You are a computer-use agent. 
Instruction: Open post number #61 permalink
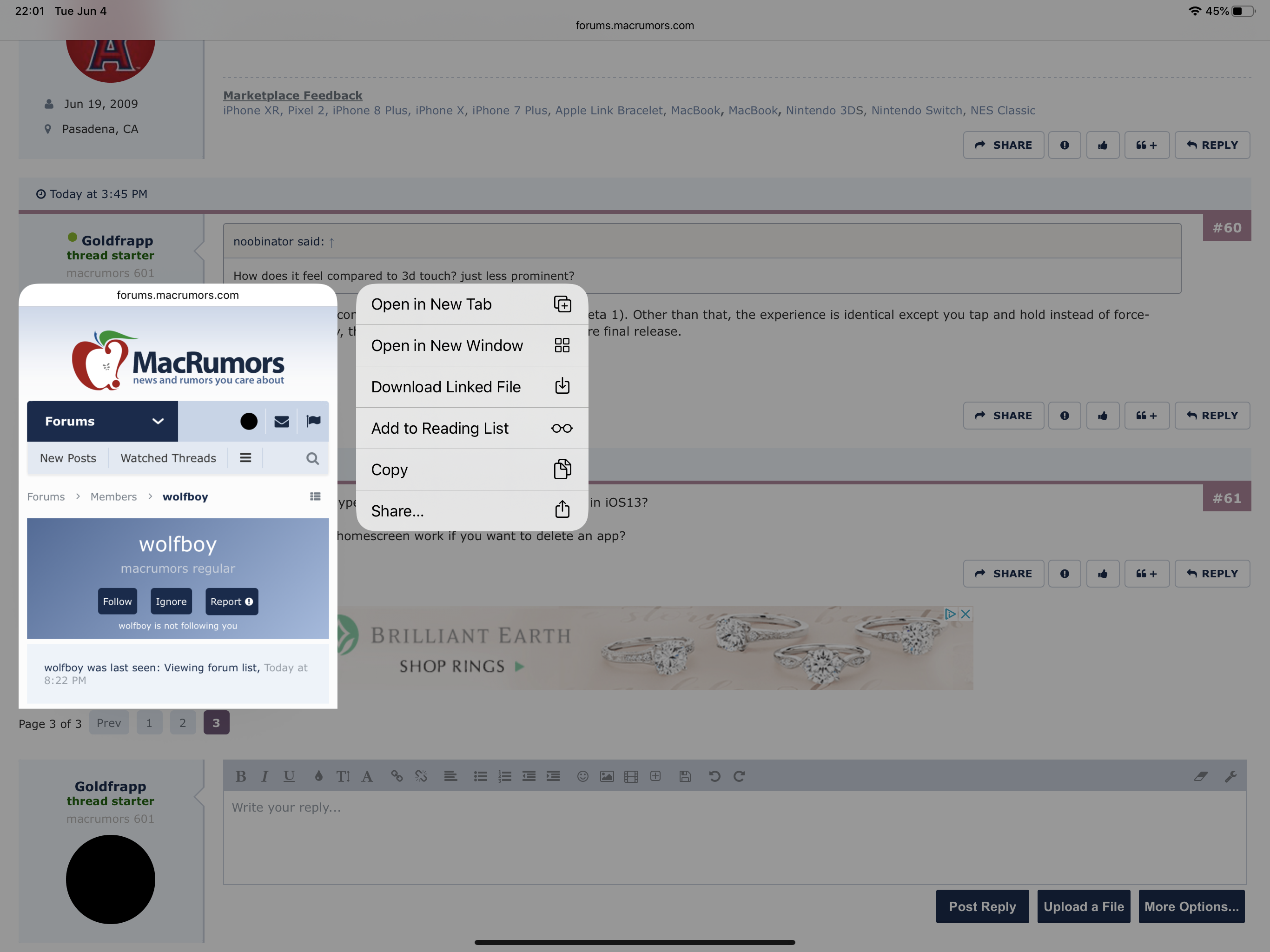point(1227,498)
